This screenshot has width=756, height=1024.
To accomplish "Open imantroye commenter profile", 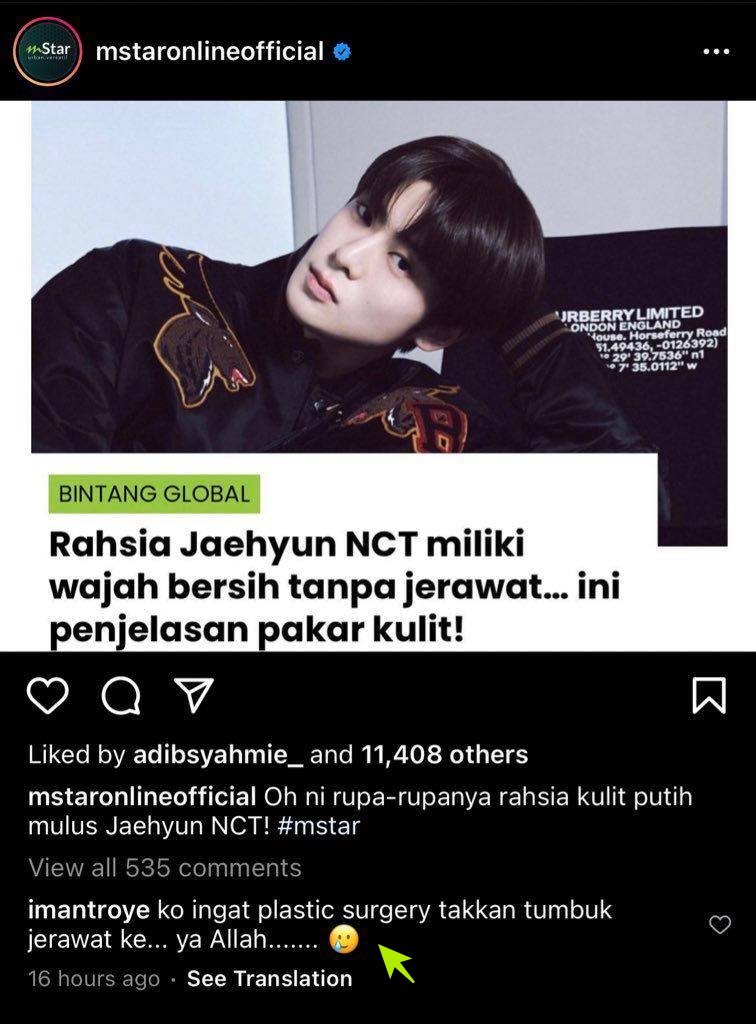I will (89, 910).
